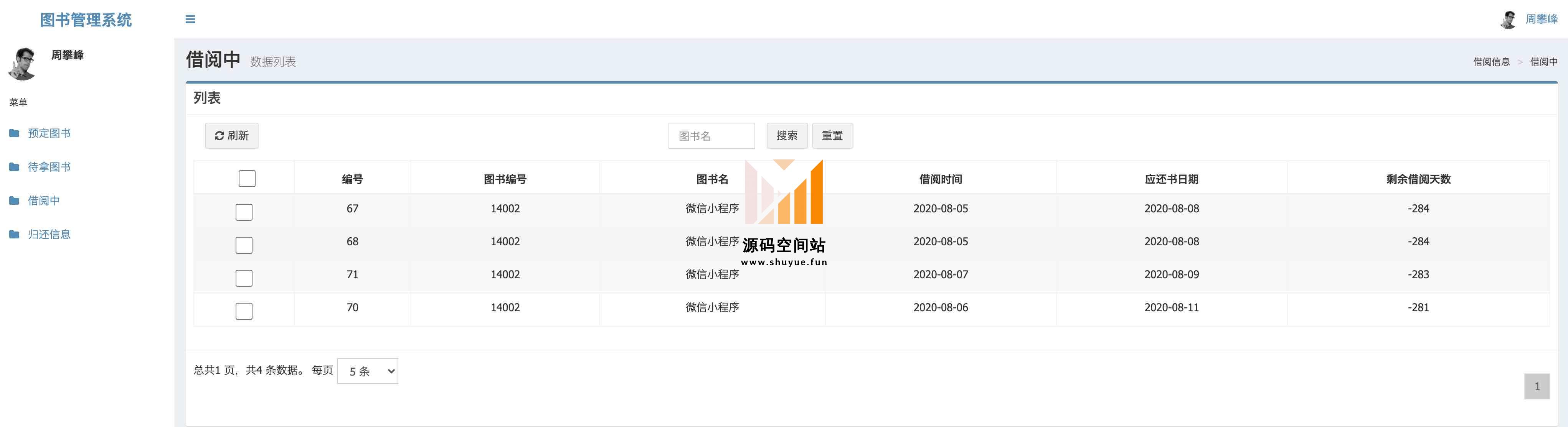
Task: Toggle the sidebar with the hamburger icon
Action: coord(190,20)
